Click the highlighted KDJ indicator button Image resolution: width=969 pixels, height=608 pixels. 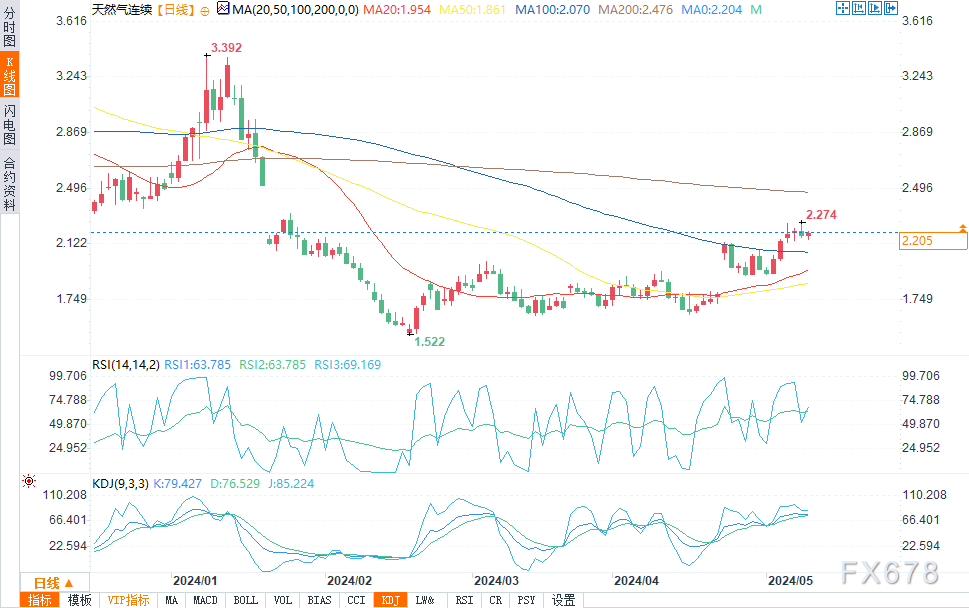[x=391, y=600]
